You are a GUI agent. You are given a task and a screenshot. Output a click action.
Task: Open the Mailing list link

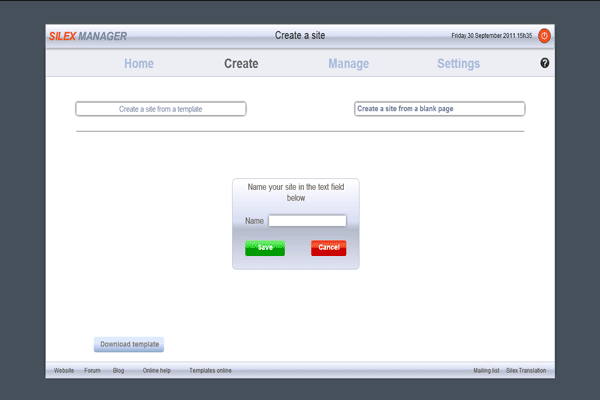[486, 371]
